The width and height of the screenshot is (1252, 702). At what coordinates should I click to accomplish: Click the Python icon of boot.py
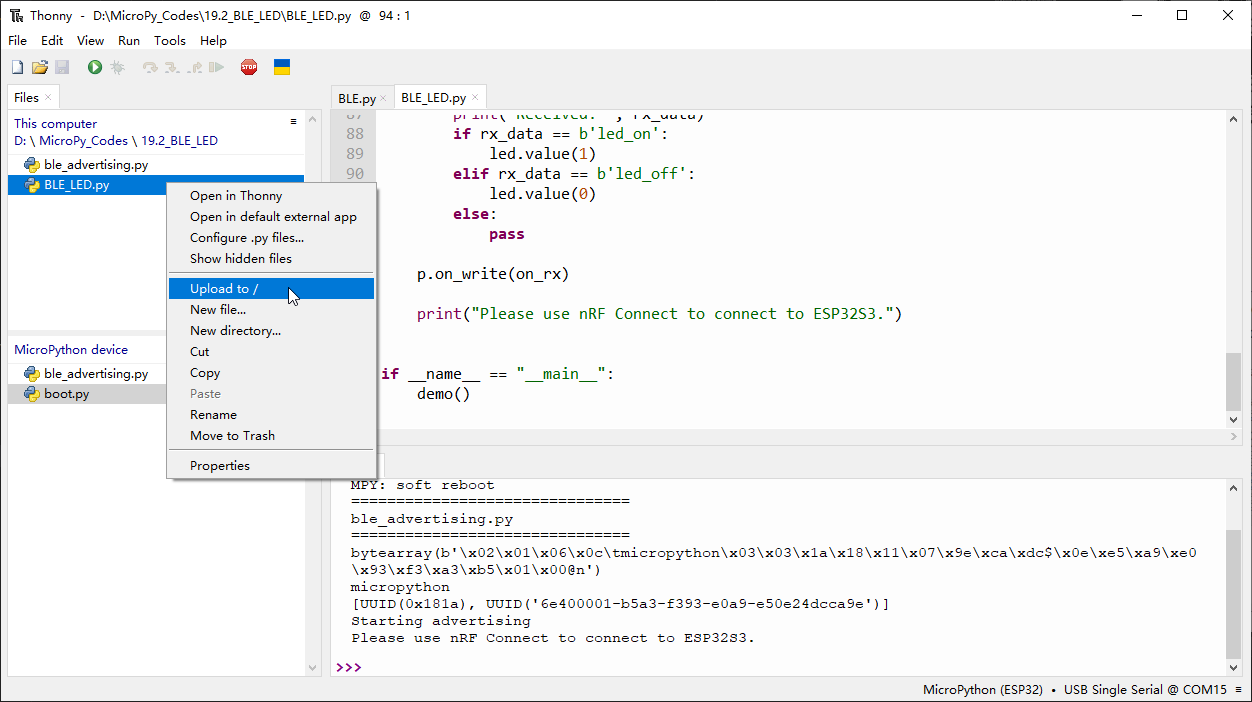click(x=32, y=394)
